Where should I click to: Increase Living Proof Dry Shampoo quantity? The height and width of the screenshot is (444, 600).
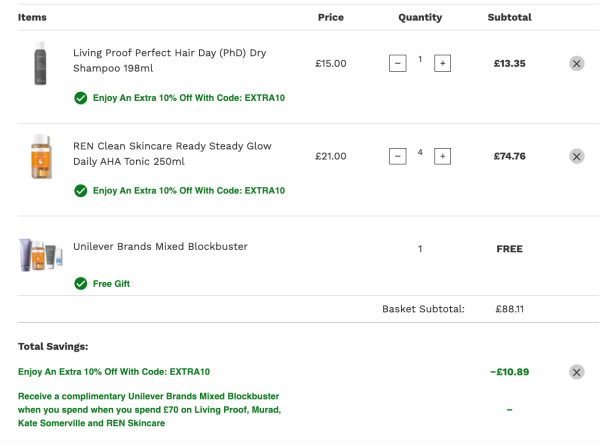[x=442, y=63]
